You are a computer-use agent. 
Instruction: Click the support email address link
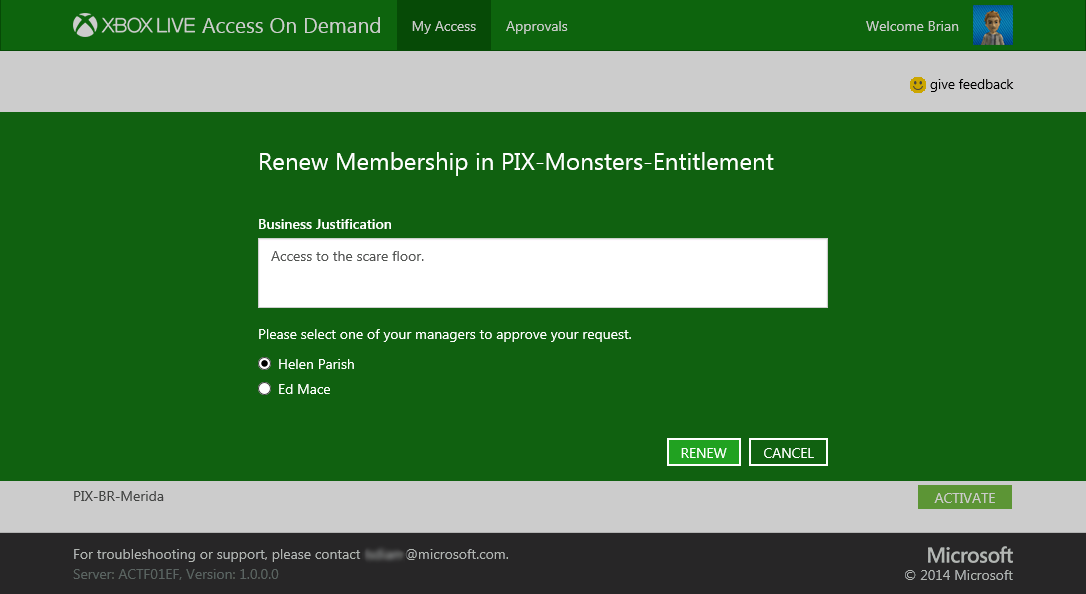[x=436, y=555]
